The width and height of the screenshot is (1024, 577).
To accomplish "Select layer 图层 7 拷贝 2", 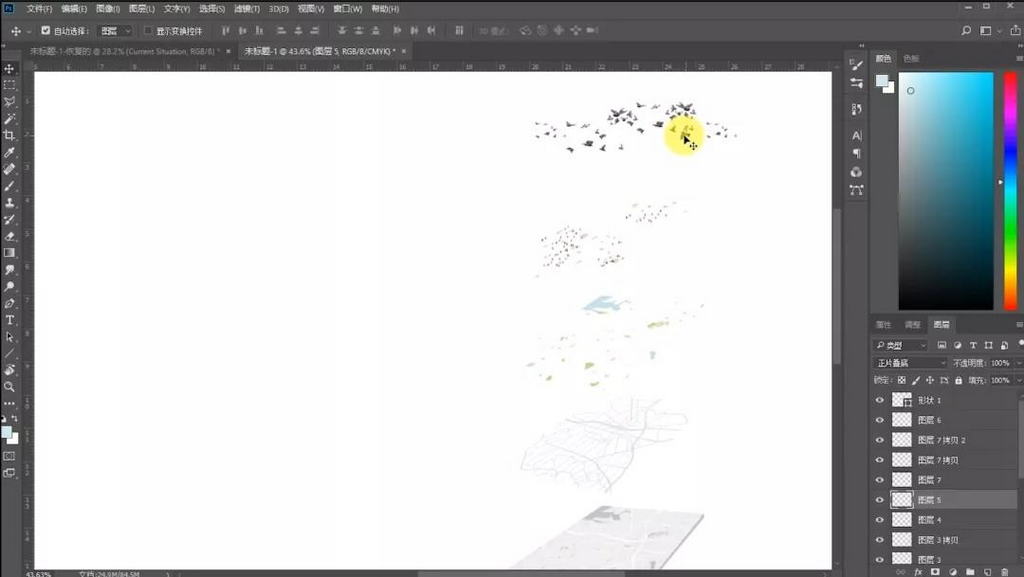I will pyautogui.click(x=942, y=440).
